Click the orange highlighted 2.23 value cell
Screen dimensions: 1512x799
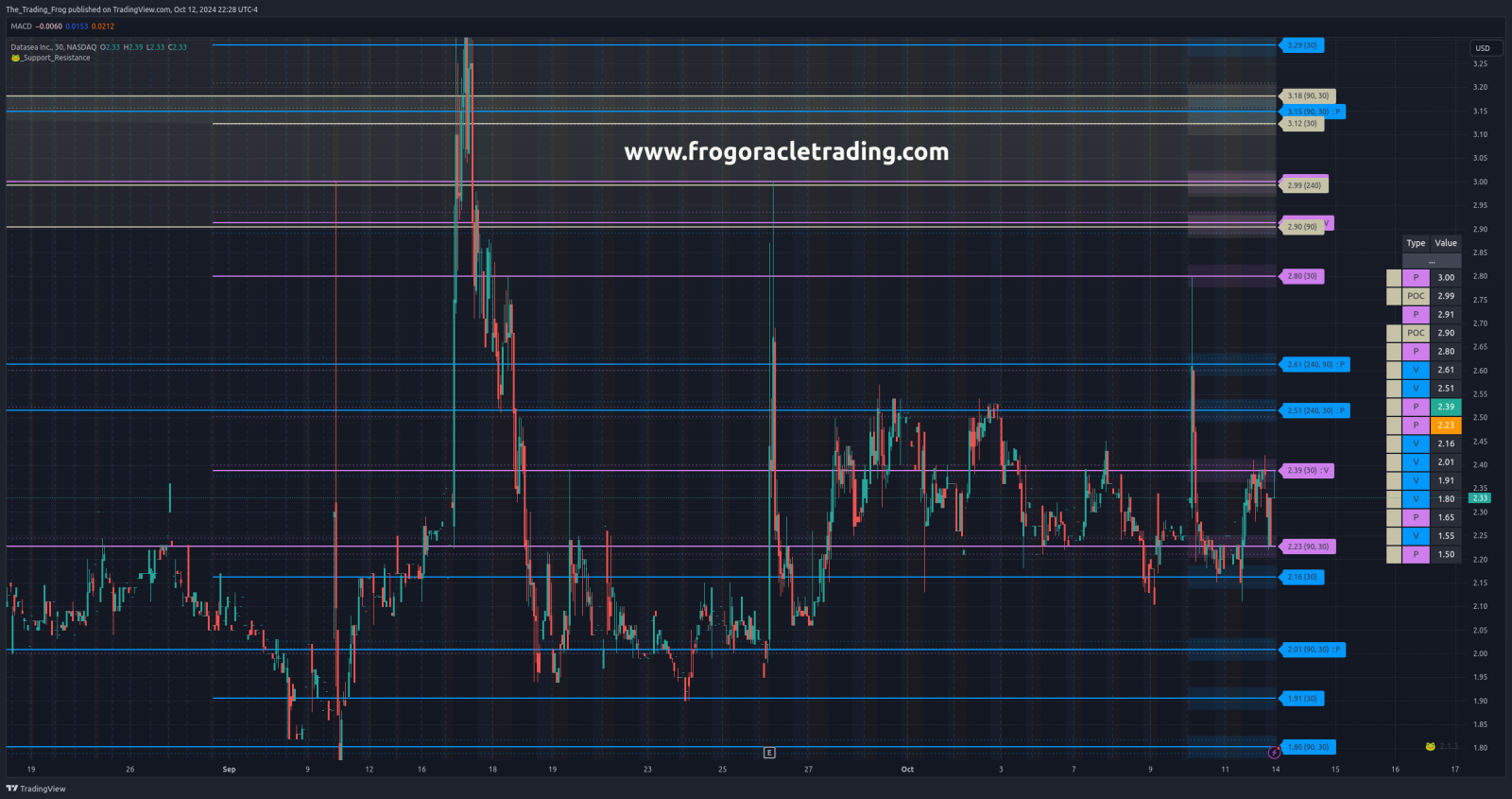[x=1446, y=426]
